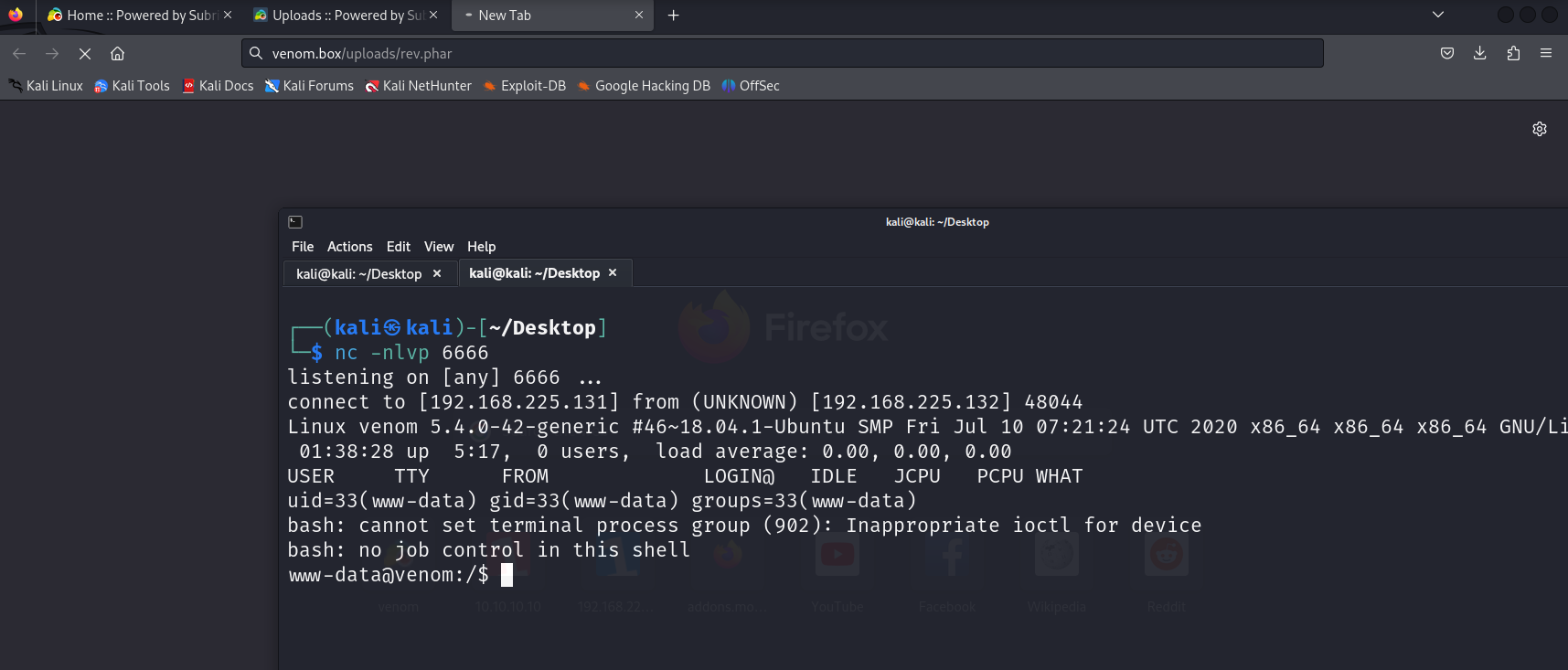The height and width of the screenshot is (670, 1568).
Task: Open the Google Hacking DB bookmark
Action: point(644,86)
